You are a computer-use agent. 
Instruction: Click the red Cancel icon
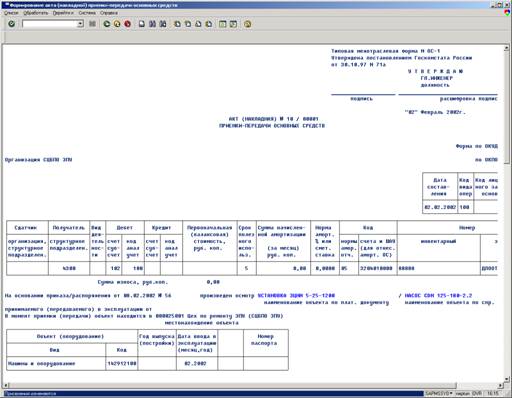click(127, 24)
